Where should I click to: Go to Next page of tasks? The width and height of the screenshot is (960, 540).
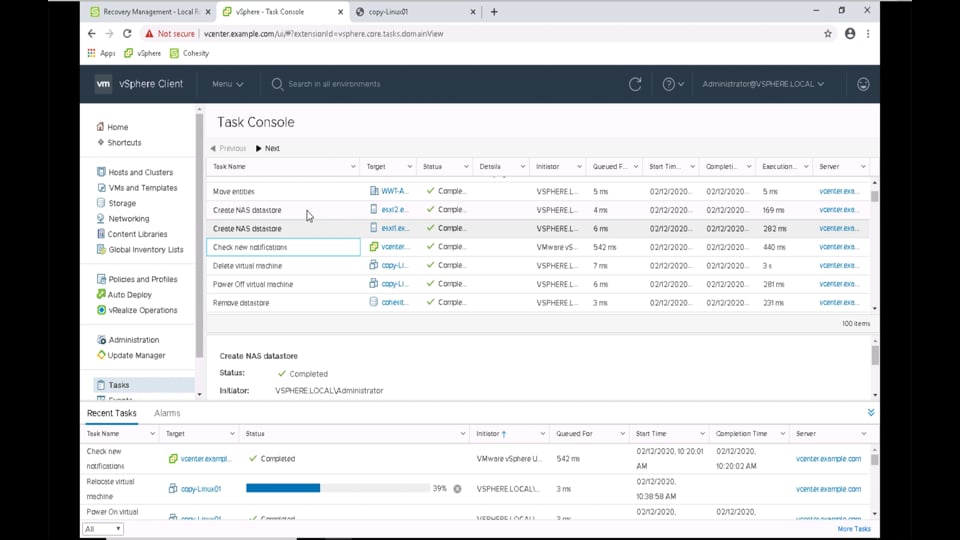click(268, 148)
